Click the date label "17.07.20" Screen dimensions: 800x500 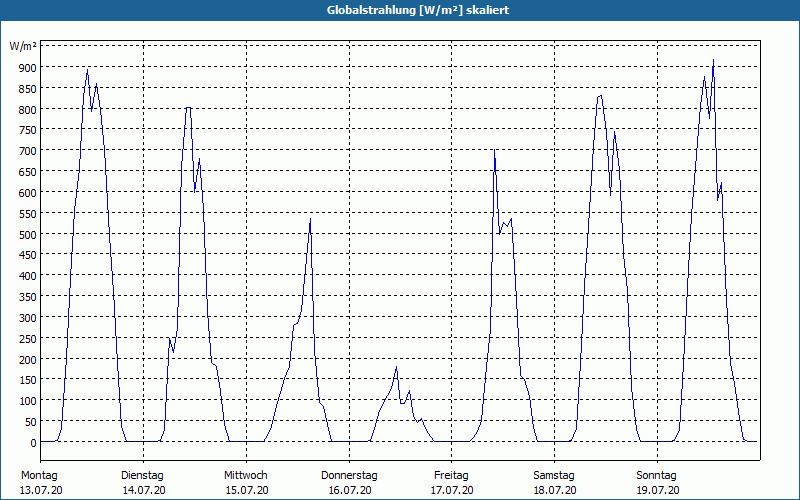452,491
